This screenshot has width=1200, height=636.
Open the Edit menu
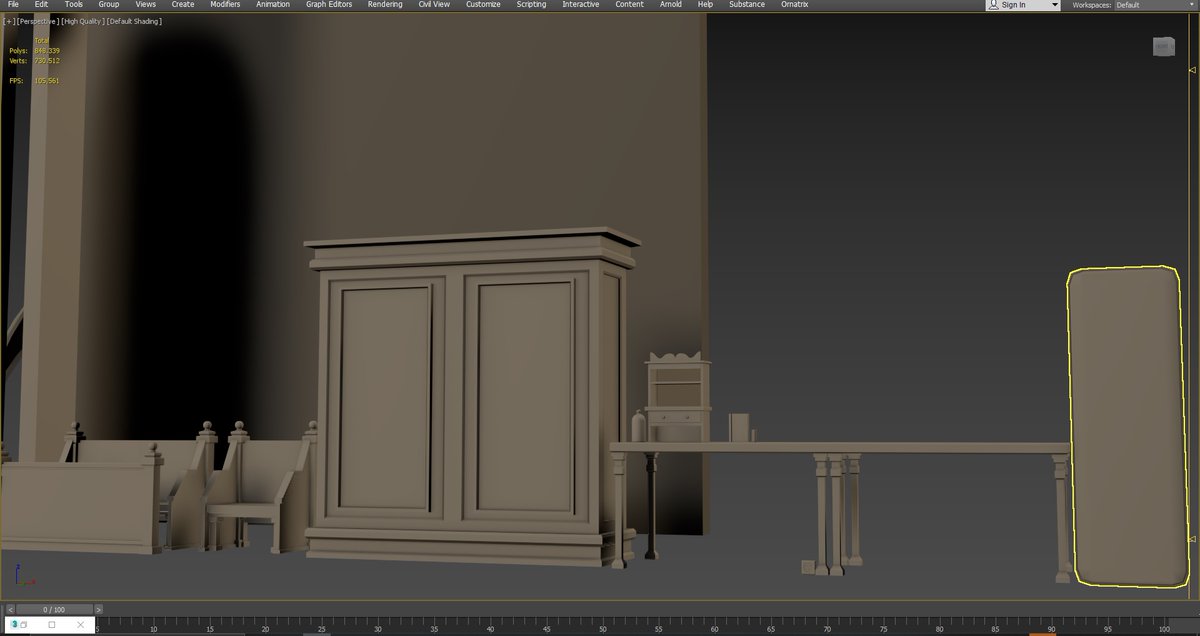41,4
